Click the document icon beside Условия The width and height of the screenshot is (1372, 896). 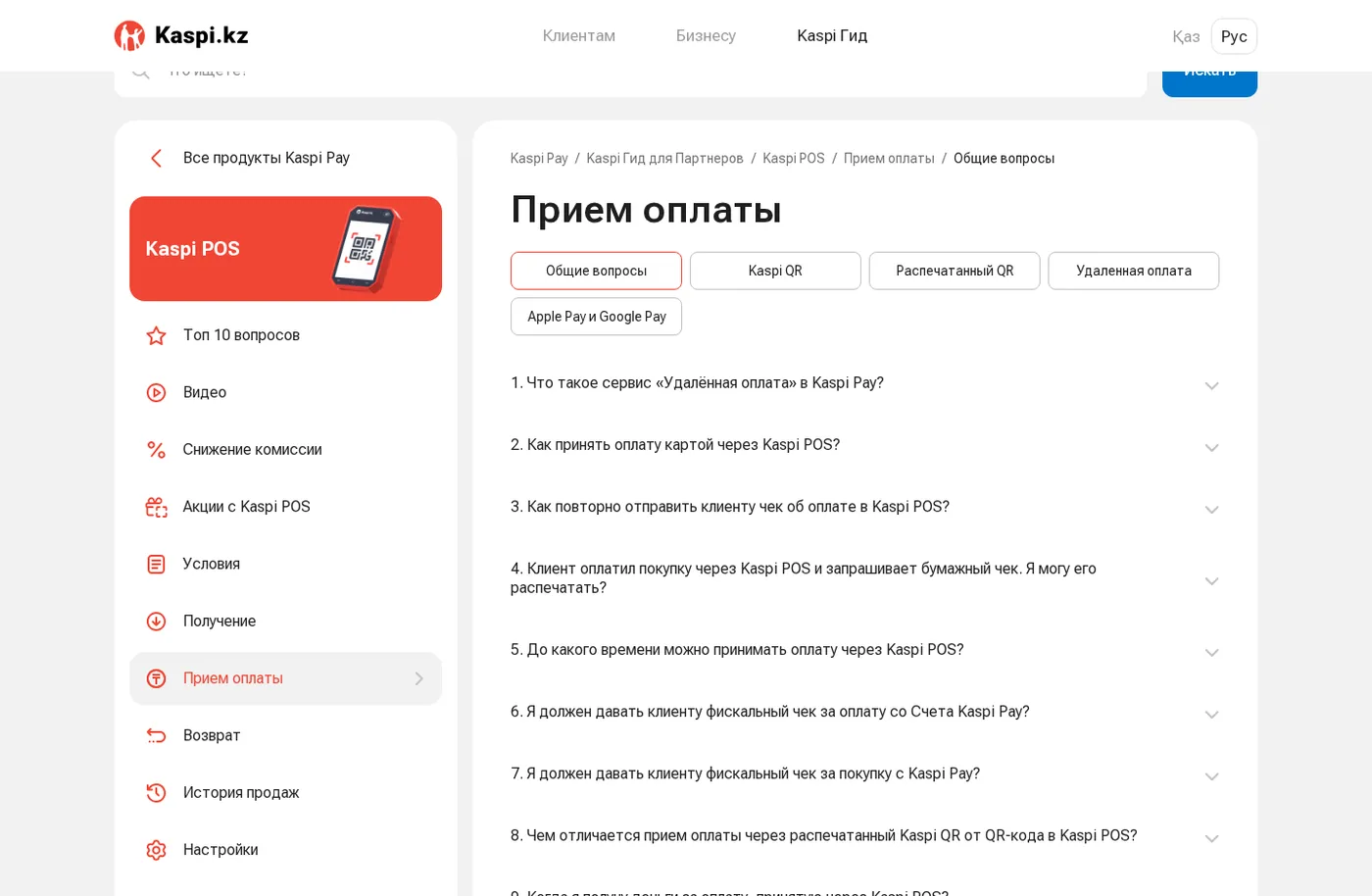click(x=156, y=564)
